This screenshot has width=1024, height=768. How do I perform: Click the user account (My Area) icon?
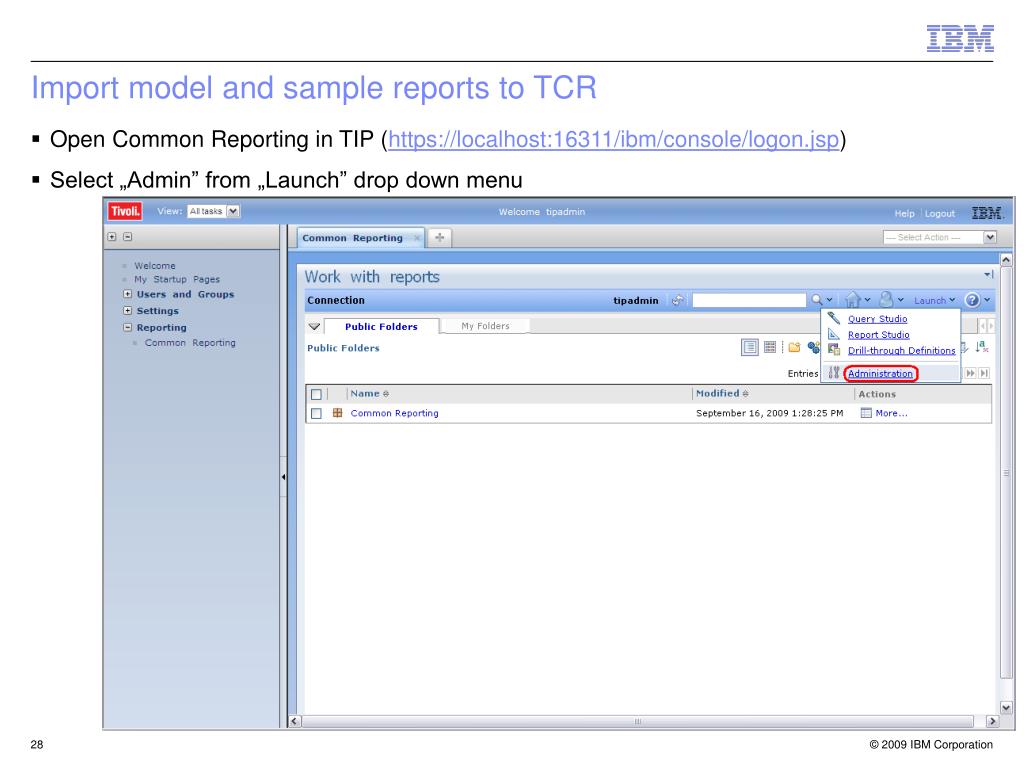click(886, 299)
